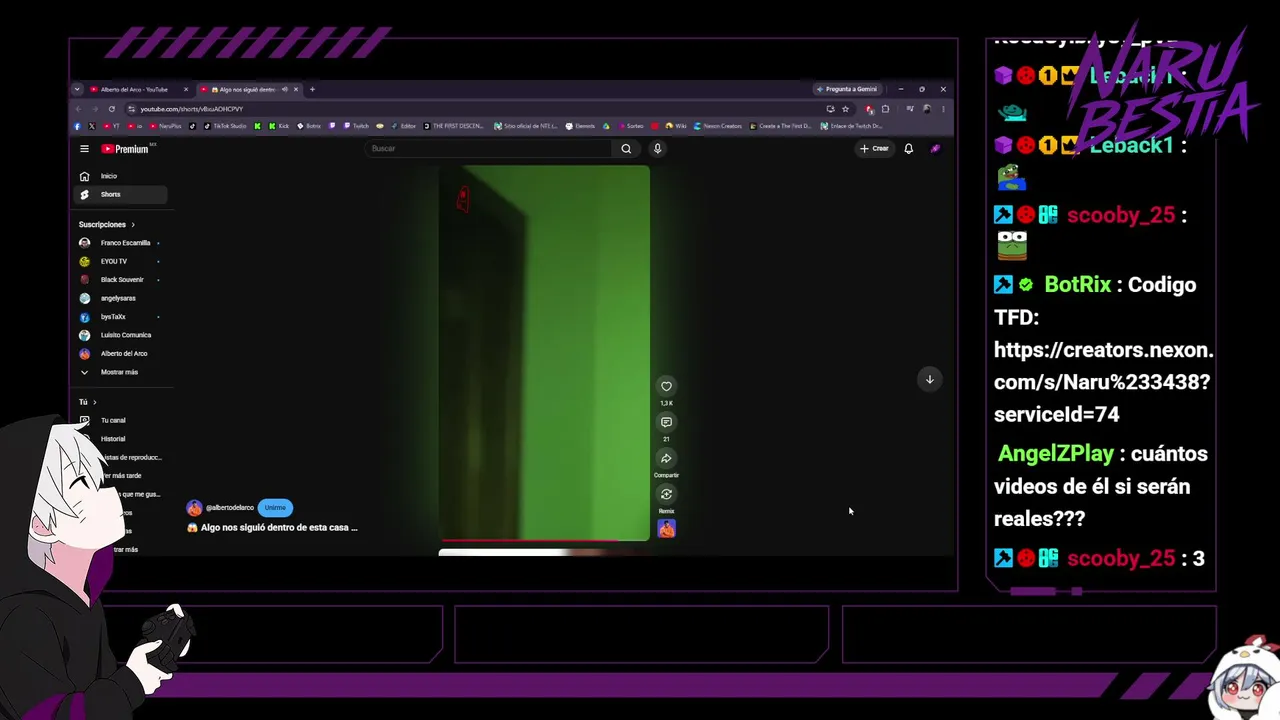Reload the page in the browser
1280x720 pixels.
pyautogui.click(x=112, y=109)
